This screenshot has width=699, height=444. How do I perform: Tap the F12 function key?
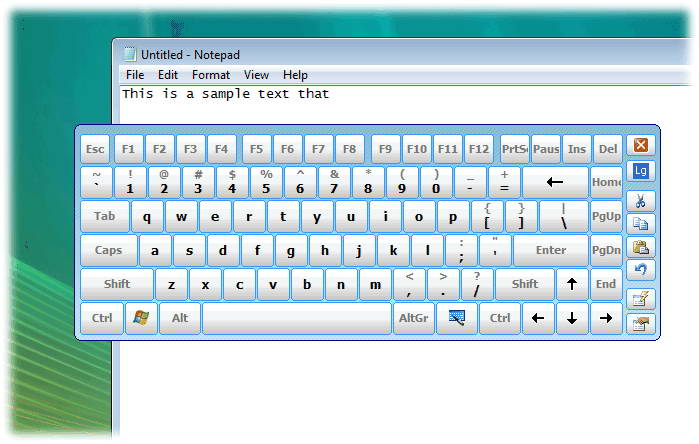click(479, 149)
